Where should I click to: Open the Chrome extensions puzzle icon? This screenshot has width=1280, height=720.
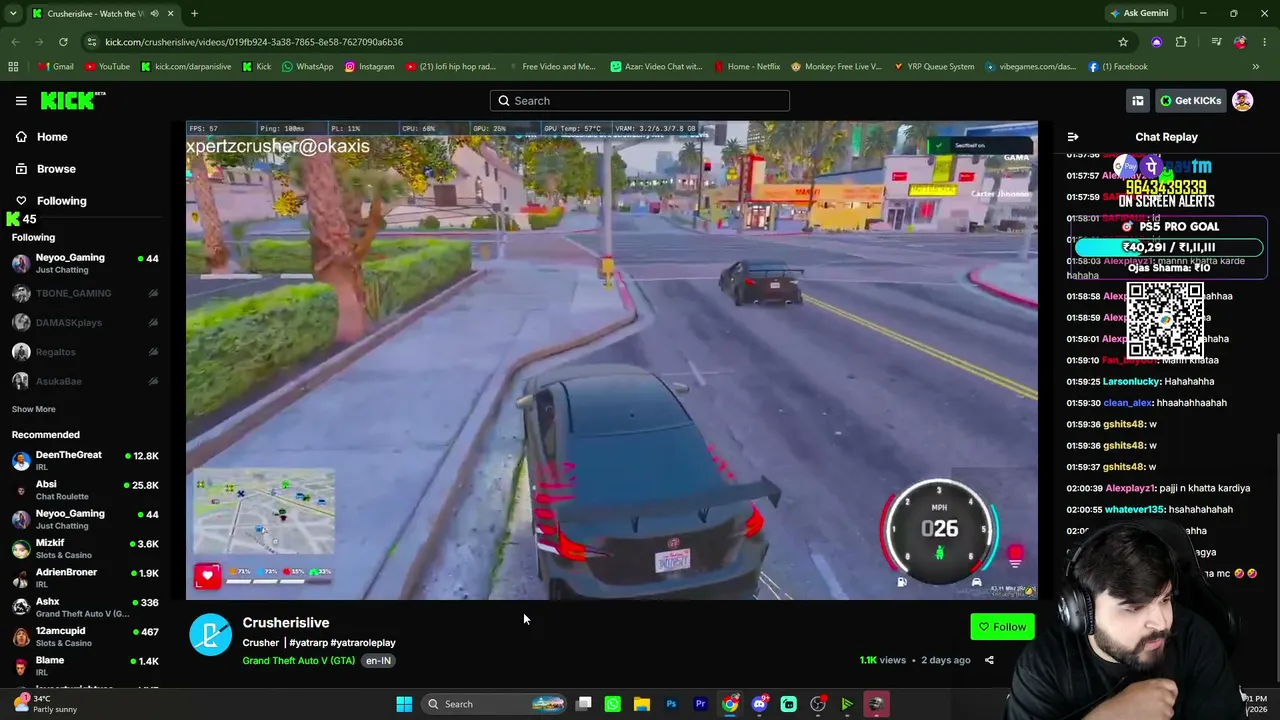pos(1181,42)
